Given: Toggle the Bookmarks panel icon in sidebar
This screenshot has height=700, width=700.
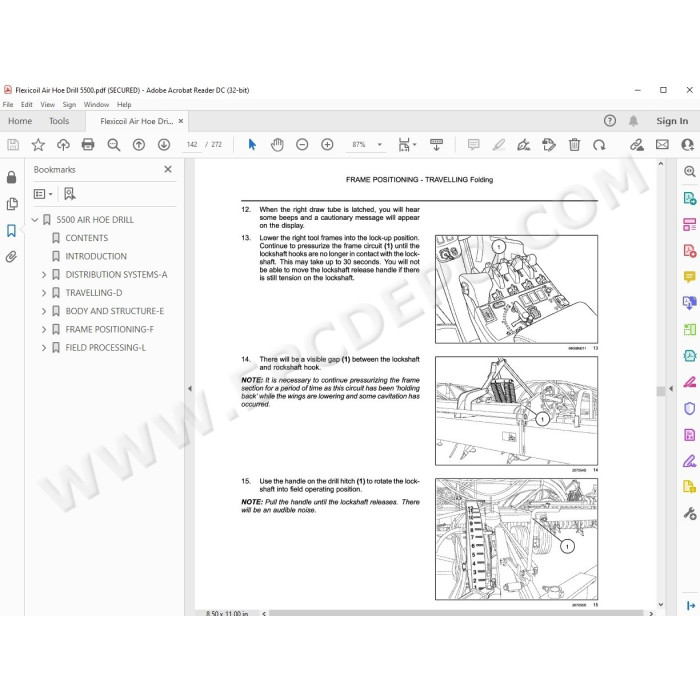Looking at the screenshot, I should click(12, 231).
